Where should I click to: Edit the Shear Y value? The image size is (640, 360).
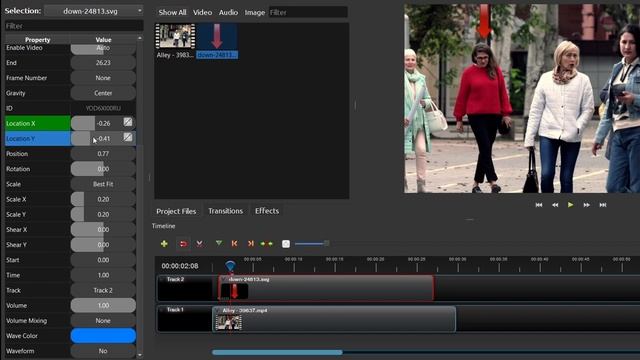tap(103, 244)
